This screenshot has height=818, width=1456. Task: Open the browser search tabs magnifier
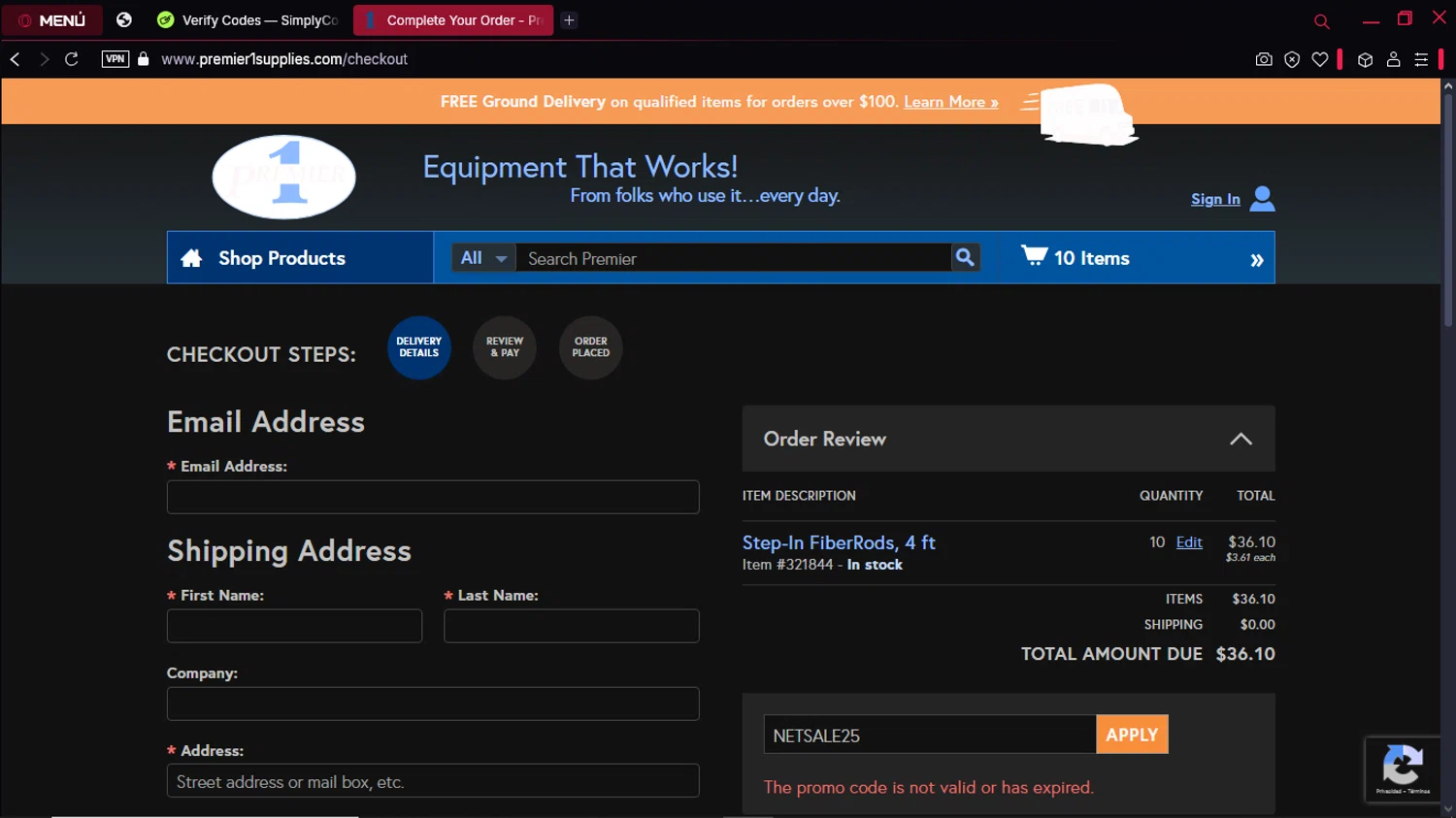coord(1321,20)
